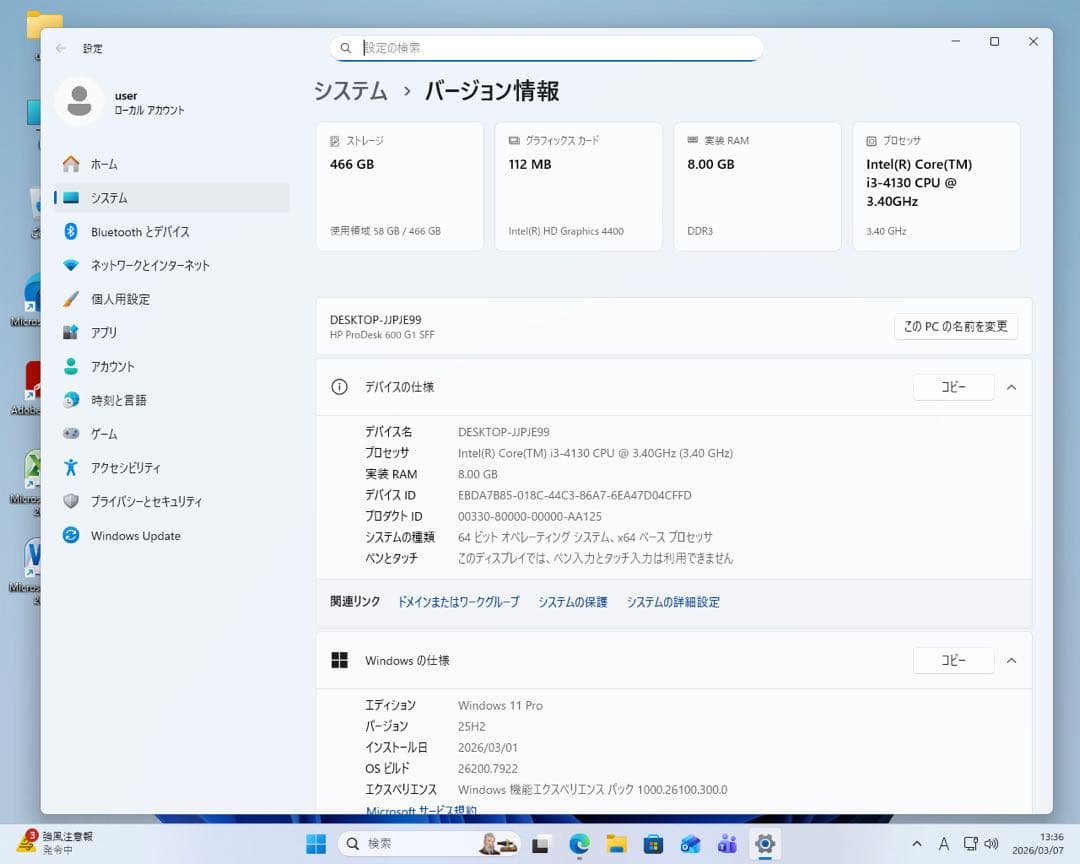Select the エディション value Windows 11 Pro
The width and height of the screenshot is (1080, 864).
point(500,706)
